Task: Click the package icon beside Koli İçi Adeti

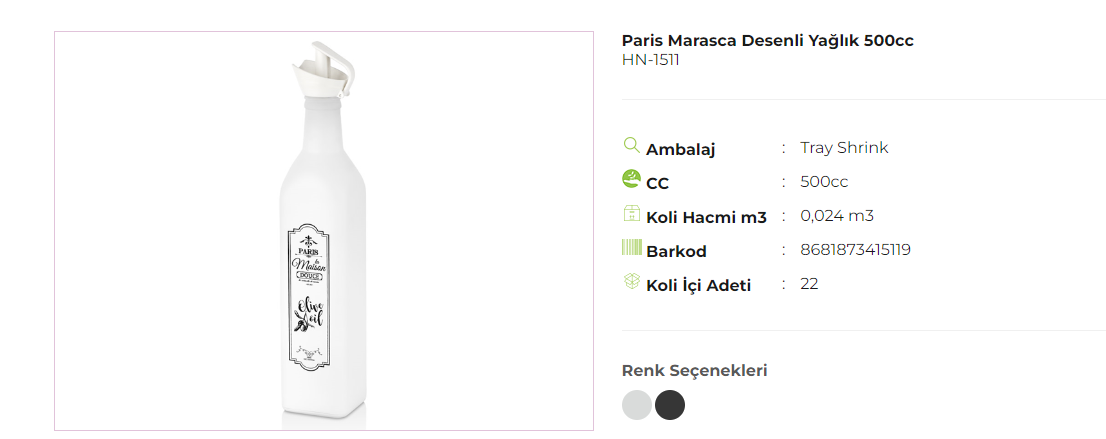Action: point(631,281)
